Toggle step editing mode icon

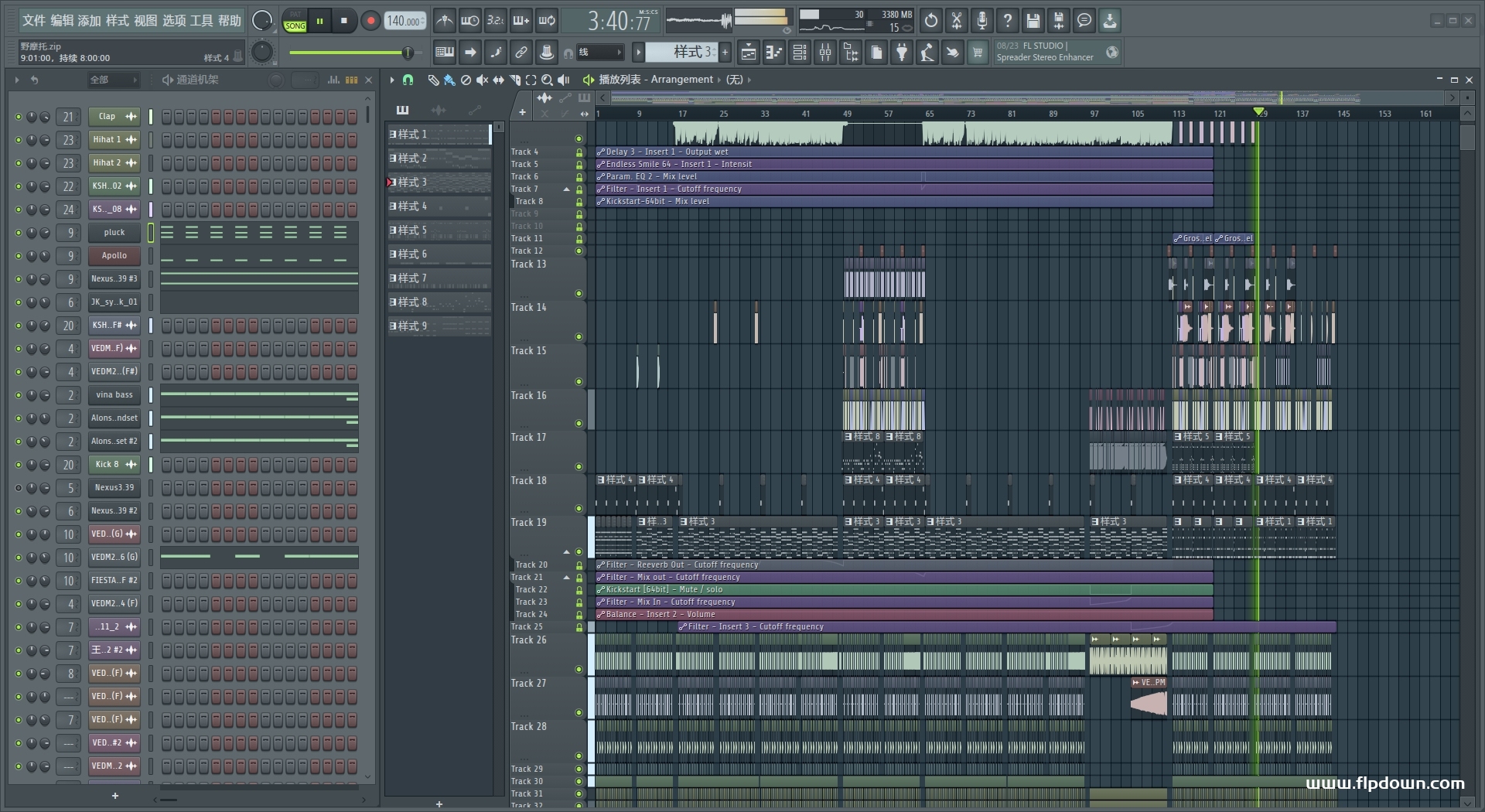coord(496,53)
